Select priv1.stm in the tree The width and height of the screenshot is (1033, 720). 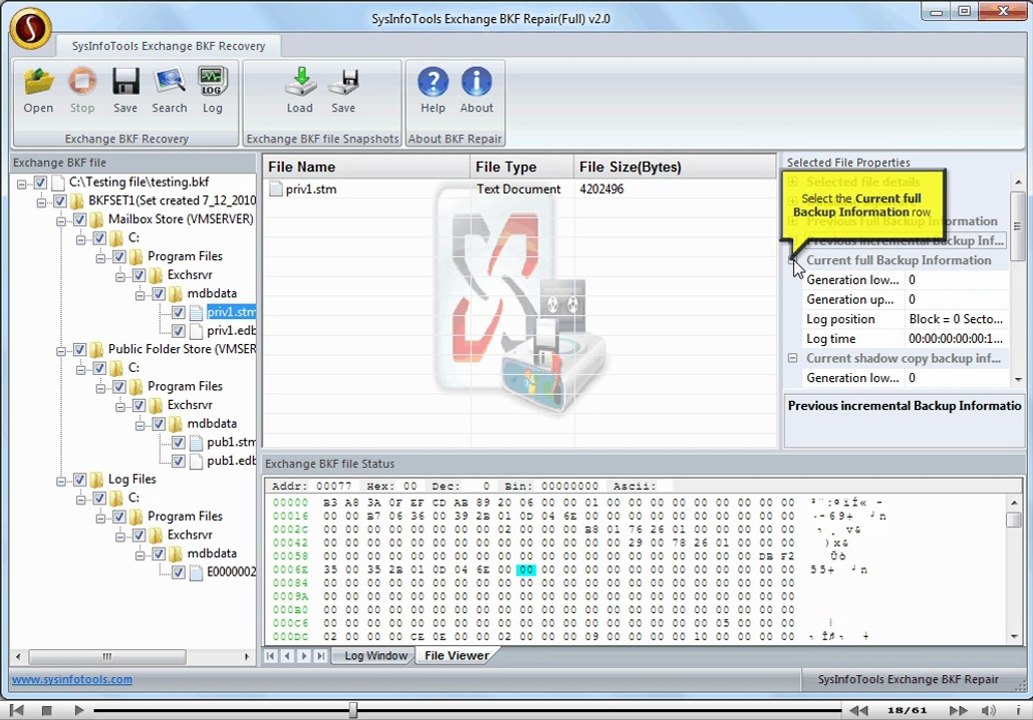[232, 312]
